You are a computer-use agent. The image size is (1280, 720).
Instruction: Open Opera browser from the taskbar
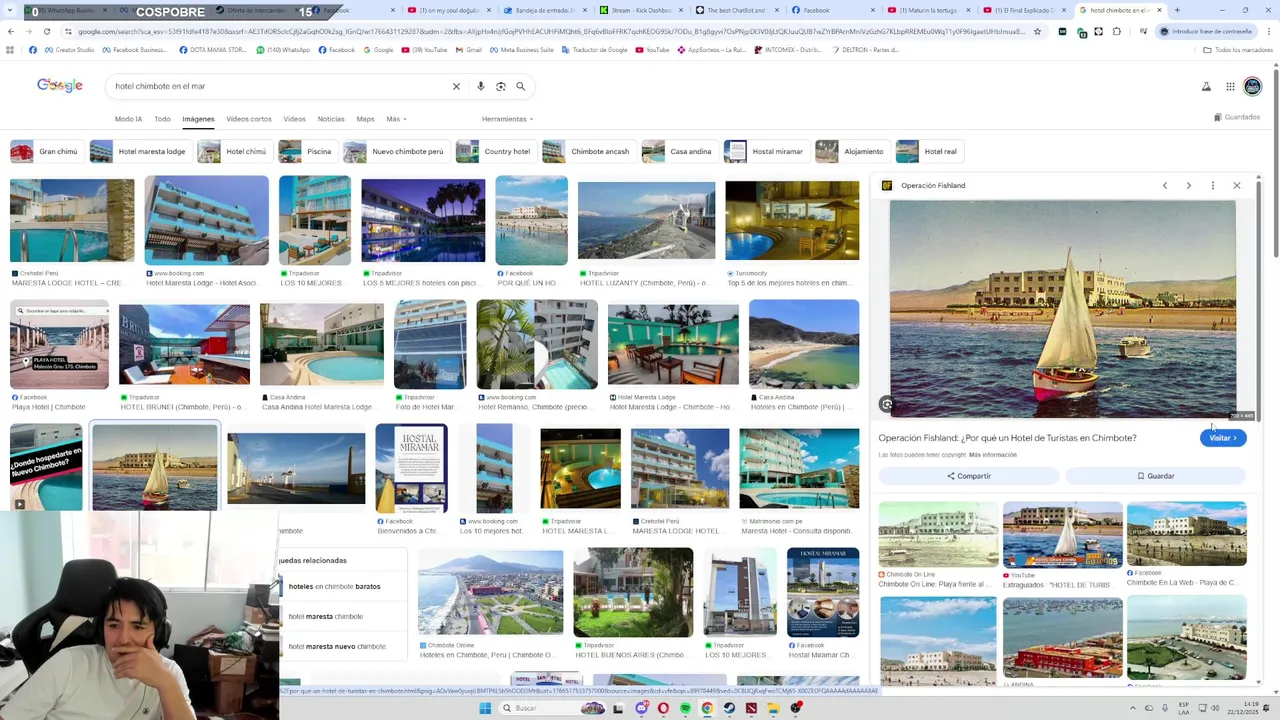coord(663,708)
